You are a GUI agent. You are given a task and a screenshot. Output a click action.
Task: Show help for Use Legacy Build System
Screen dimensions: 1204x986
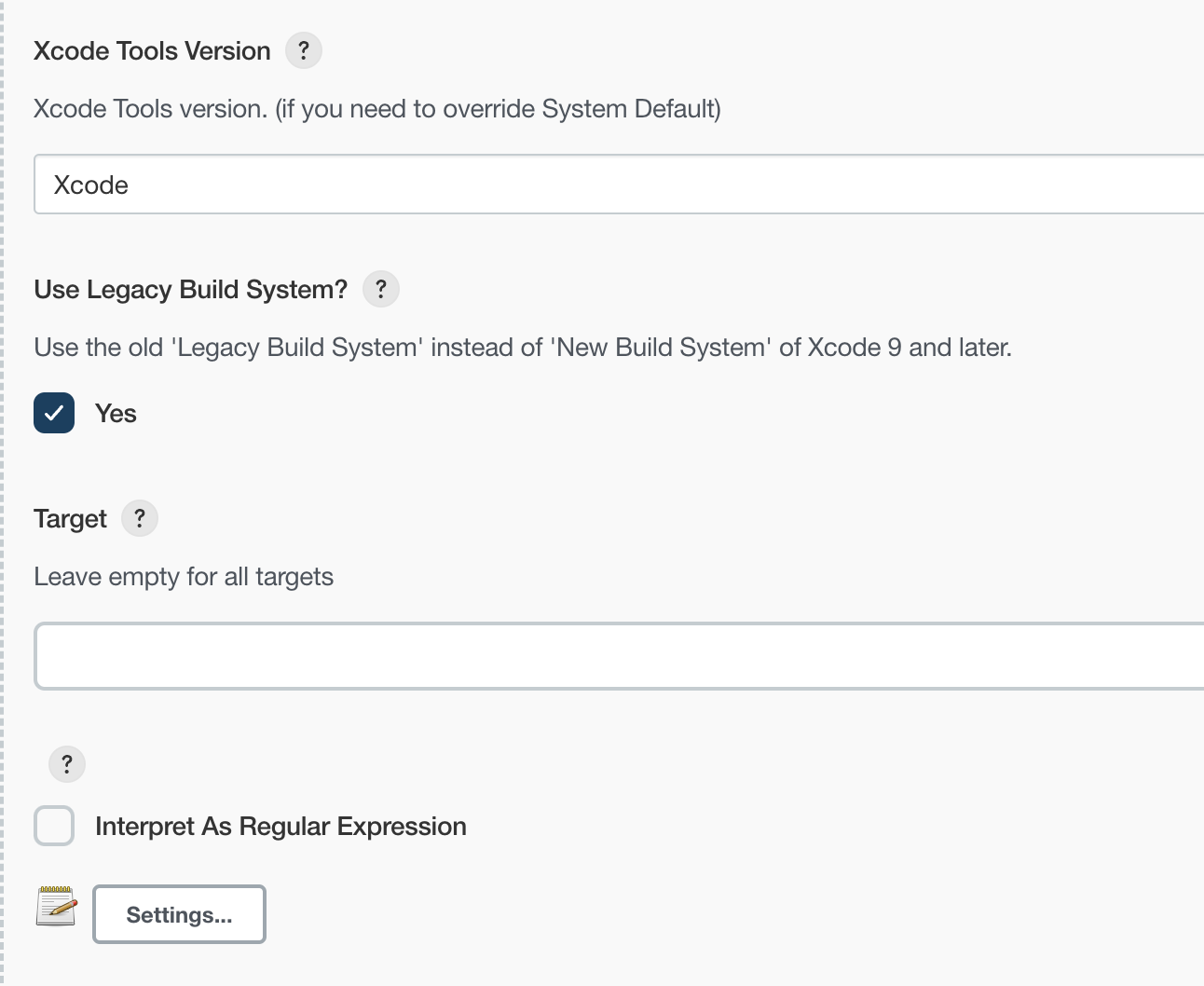tap(380, 289)
